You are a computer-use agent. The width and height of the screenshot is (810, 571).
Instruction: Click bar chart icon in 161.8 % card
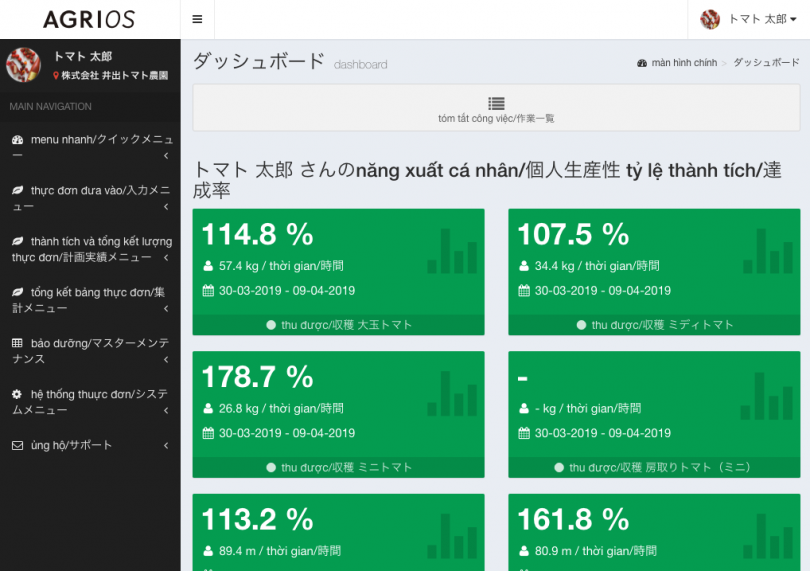[x=768, y=536]
